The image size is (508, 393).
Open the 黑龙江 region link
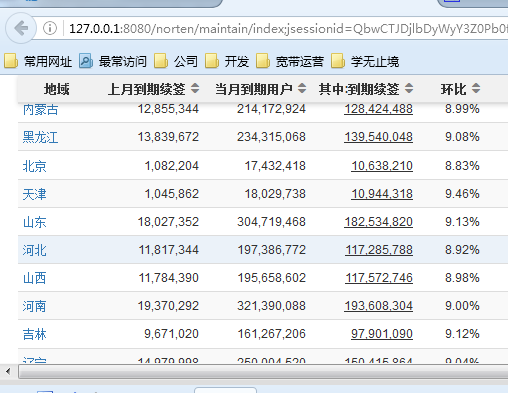point(41,137)
